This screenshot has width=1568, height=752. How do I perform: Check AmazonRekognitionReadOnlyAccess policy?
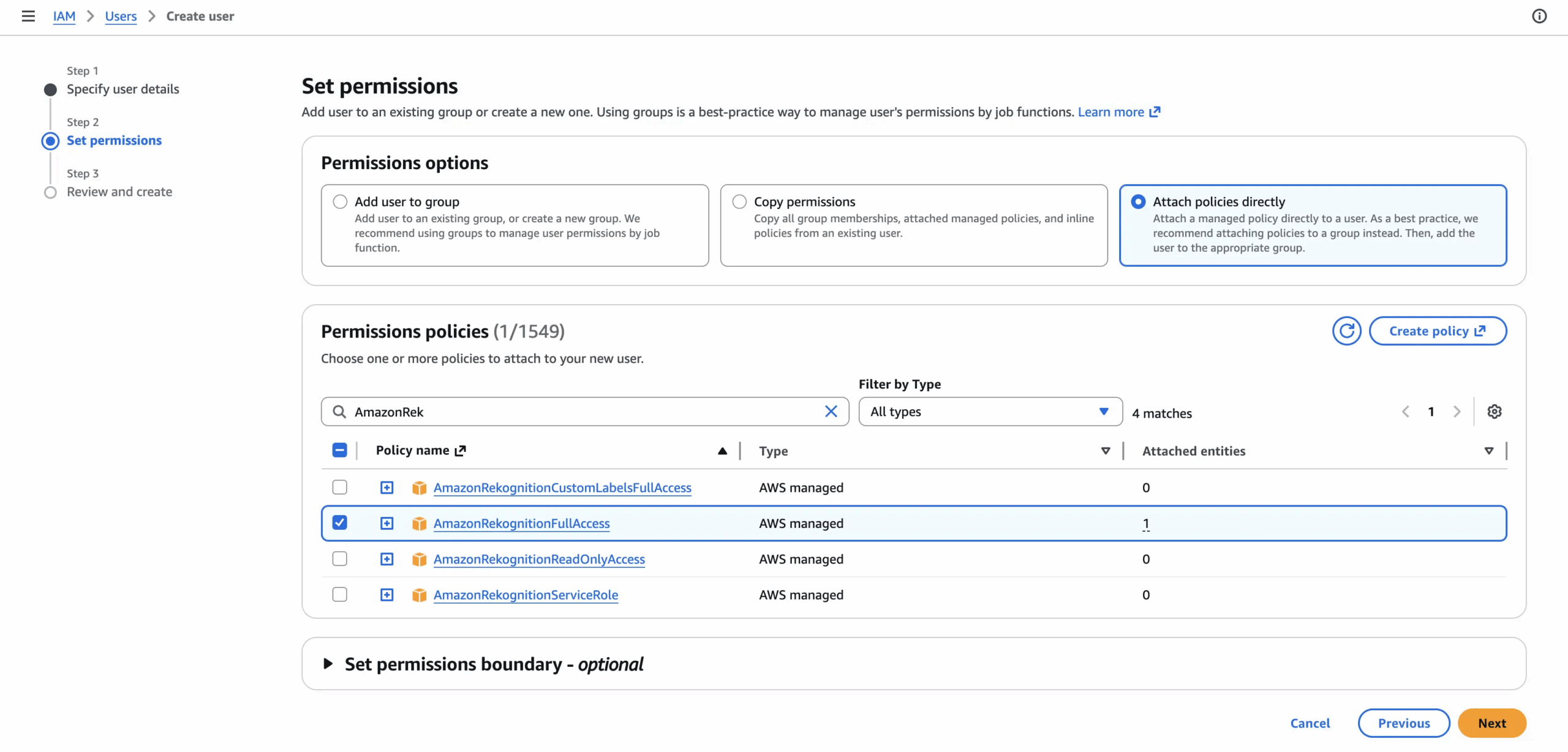339,558
